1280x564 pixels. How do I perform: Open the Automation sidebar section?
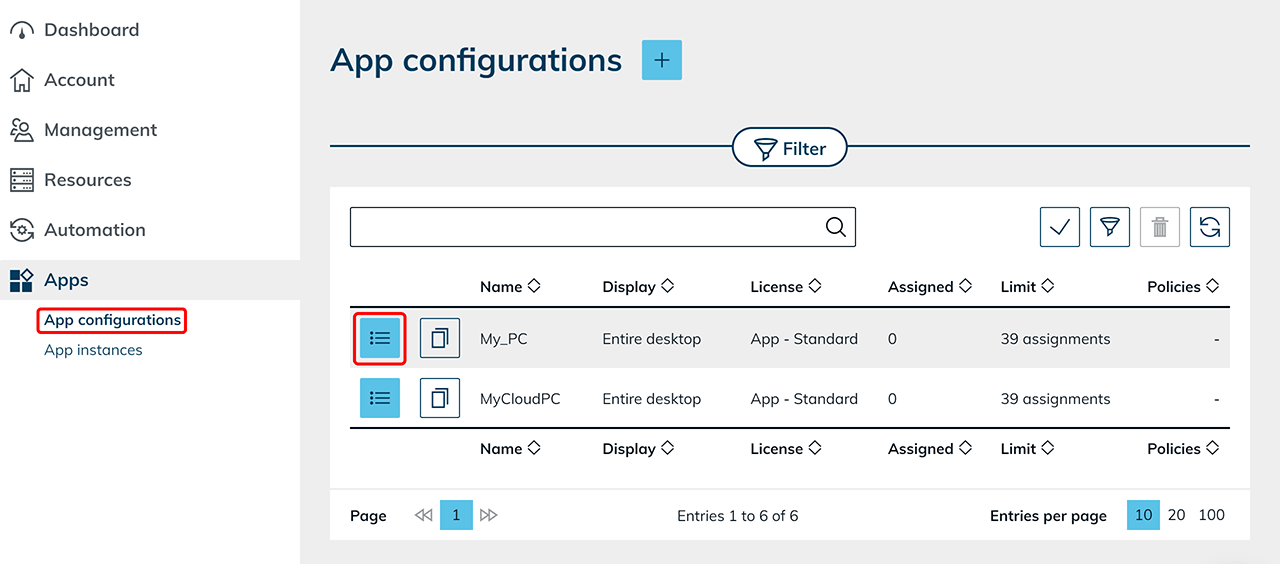[94, 230]
